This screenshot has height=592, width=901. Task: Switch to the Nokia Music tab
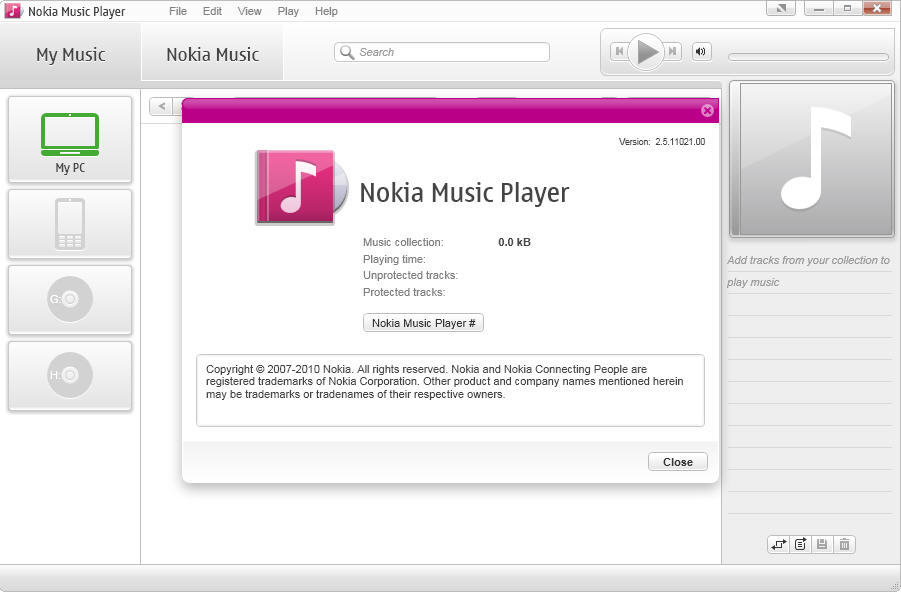(213, 55)
